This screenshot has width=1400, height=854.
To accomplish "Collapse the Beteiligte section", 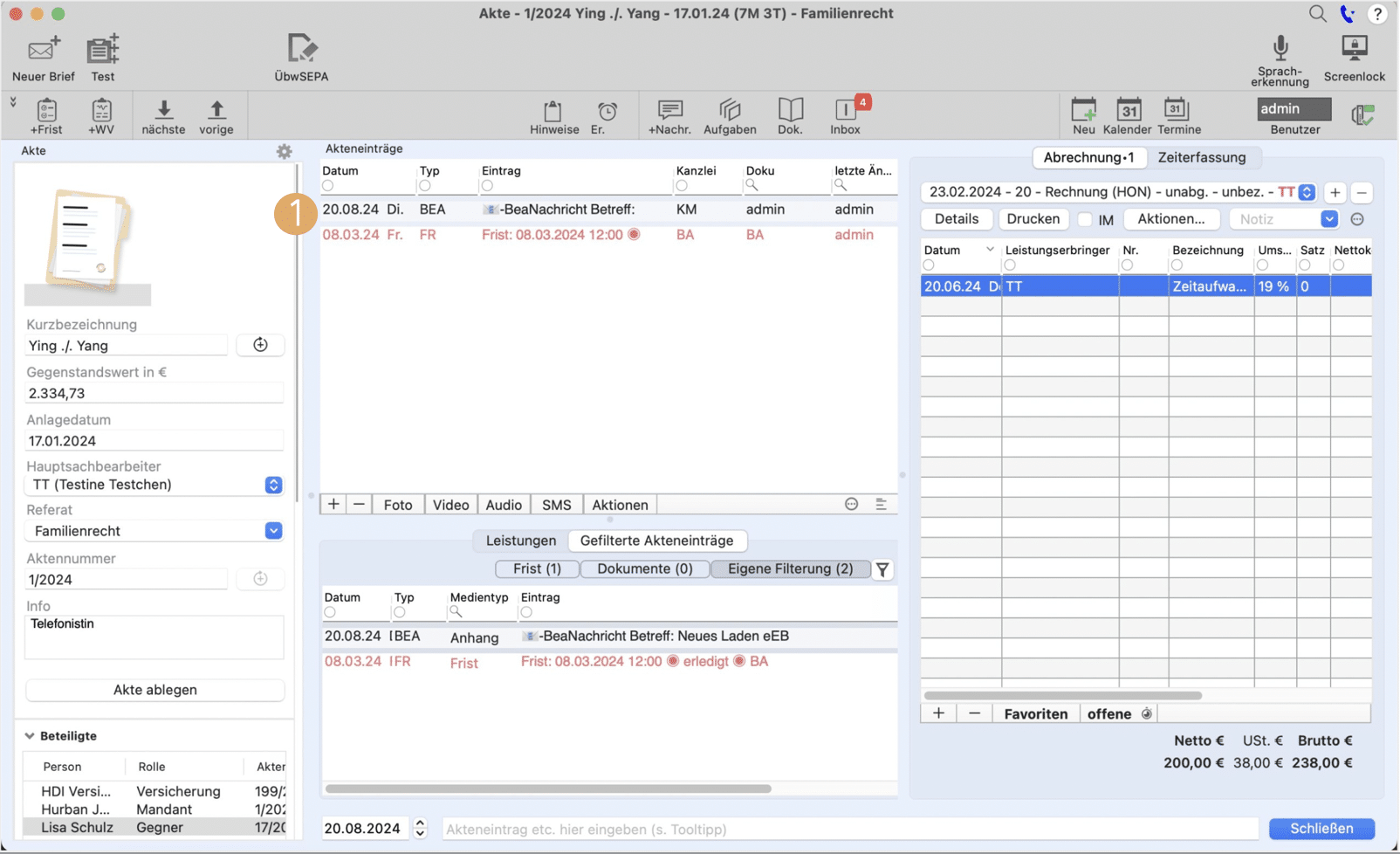I will [30, 736].
